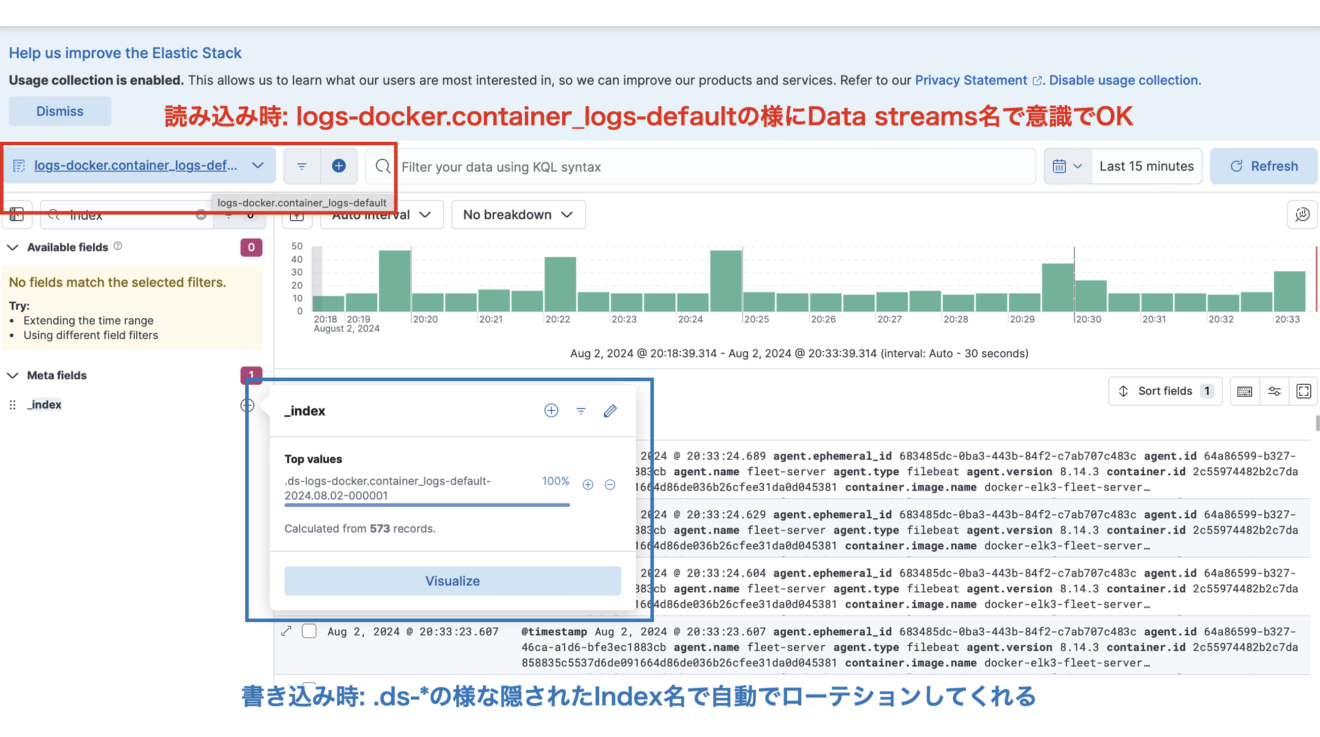Open keyboard shortcuts icon near Sort fields
Image resolution: width=1320 pixels, height=737 pixels.
(x=1244, y=391)
